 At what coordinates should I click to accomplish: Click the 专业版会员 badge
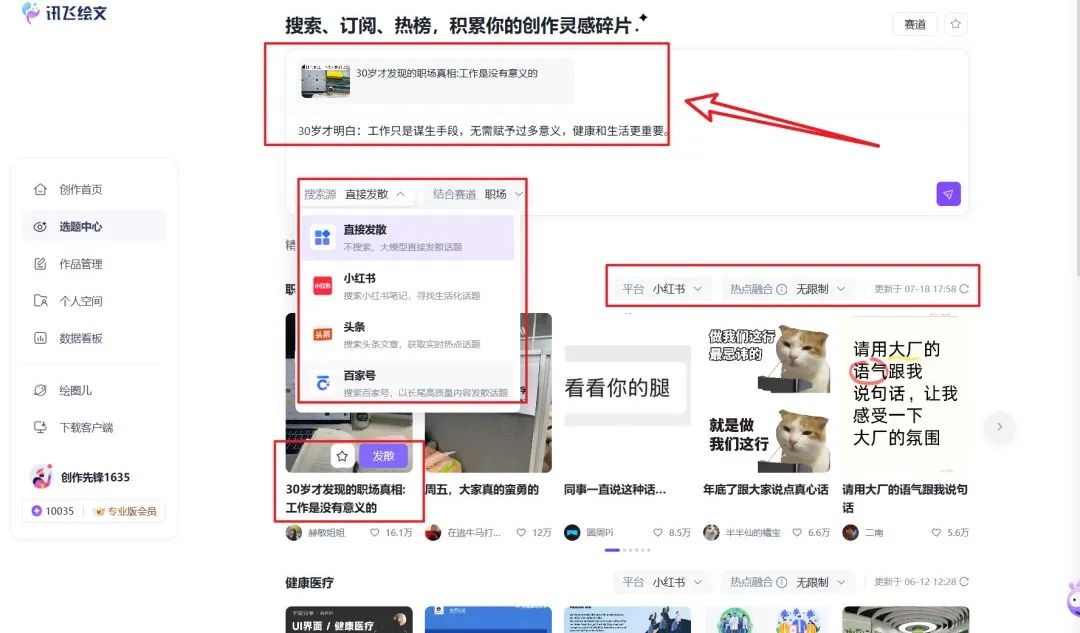click(x=125, y=511)
